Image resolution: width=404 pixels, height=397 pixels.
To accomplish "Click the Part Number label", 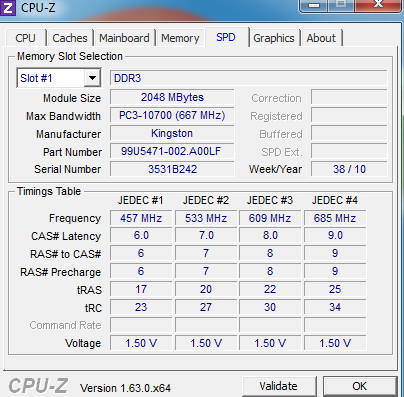I will [x=72, y=152].
